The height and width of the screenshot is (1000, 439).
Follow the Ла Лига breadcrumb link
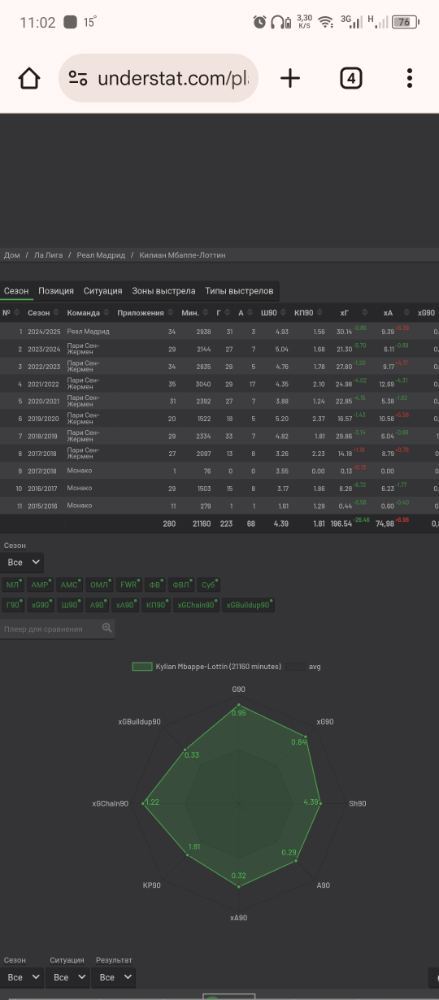pyautogui.click(x=48, y=255)
